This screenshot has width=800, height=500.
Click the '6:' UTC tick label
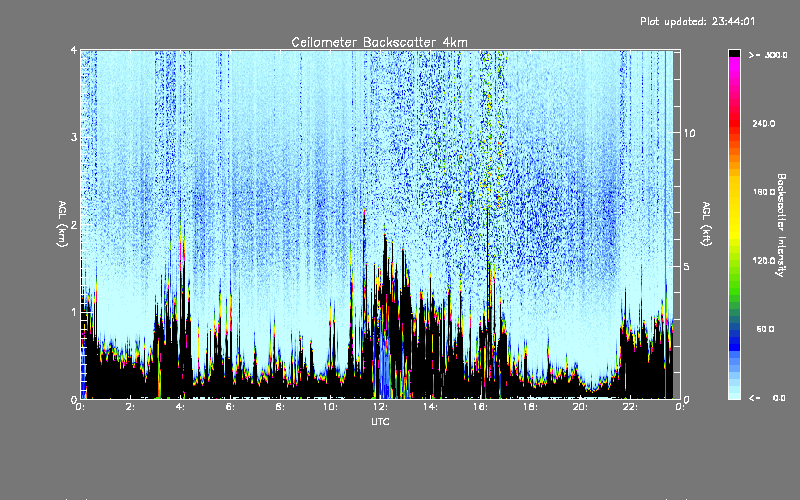point(230,407)
